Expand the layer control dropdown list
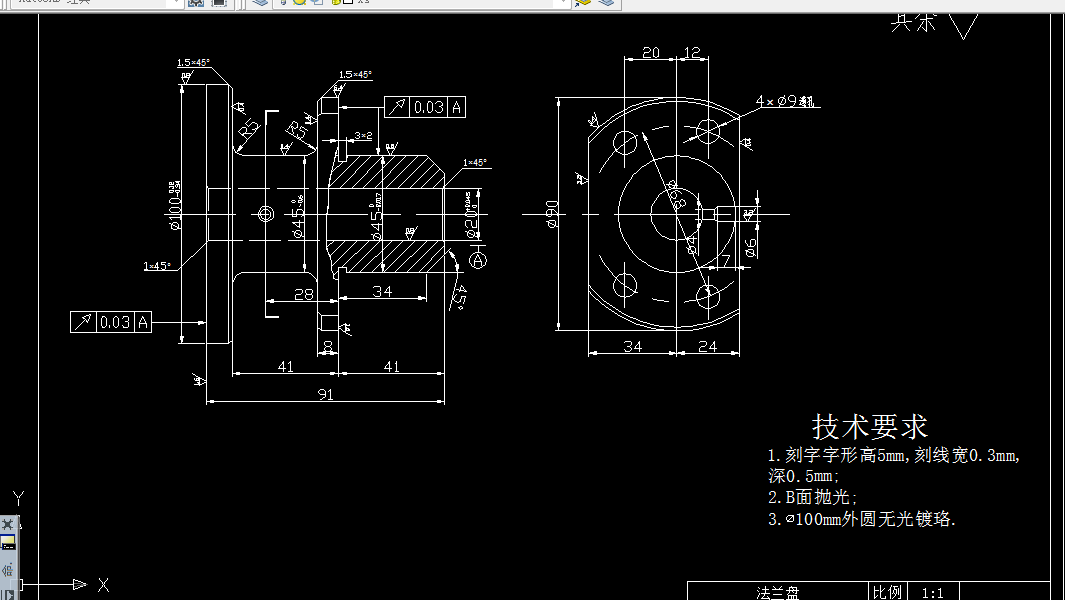The width and height of the screenshot is (1065, 600). 563,4
